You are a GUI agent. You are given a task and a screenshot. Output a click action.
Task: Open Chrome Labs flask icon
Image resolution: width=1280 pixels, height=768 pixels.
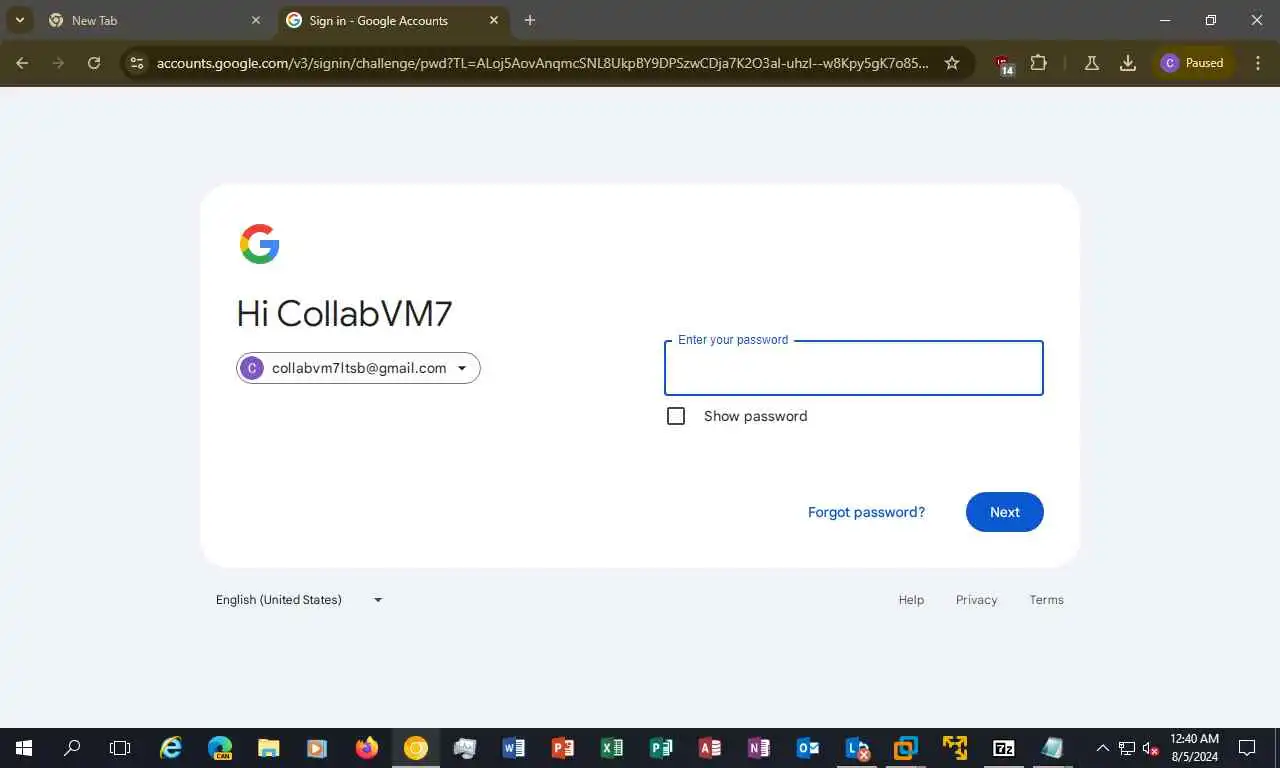pos(1092,63)
